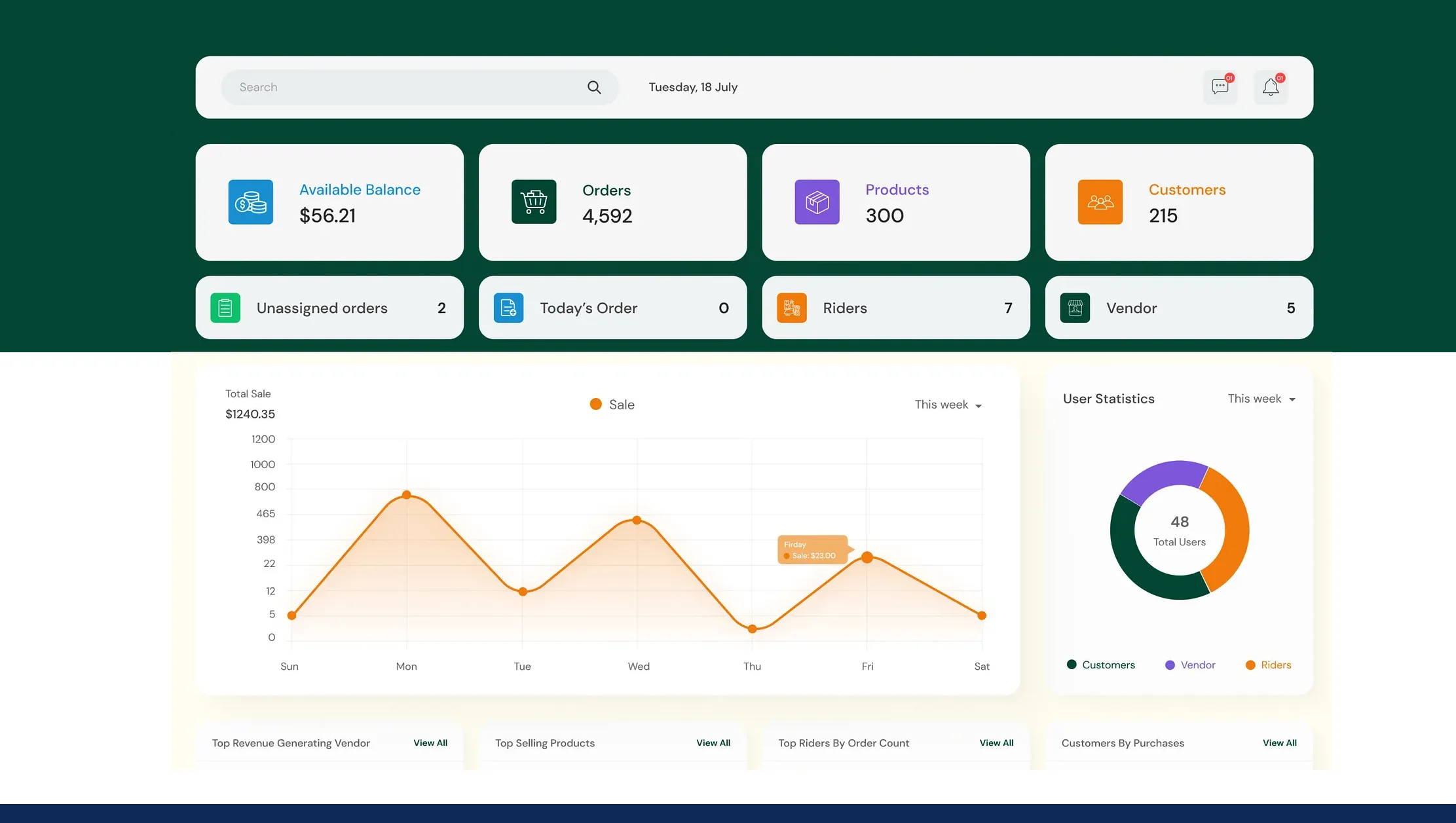Screen dimensions: 1456x823
Task: Click the Orders shopping cart icon
Action: pos(533,202)
